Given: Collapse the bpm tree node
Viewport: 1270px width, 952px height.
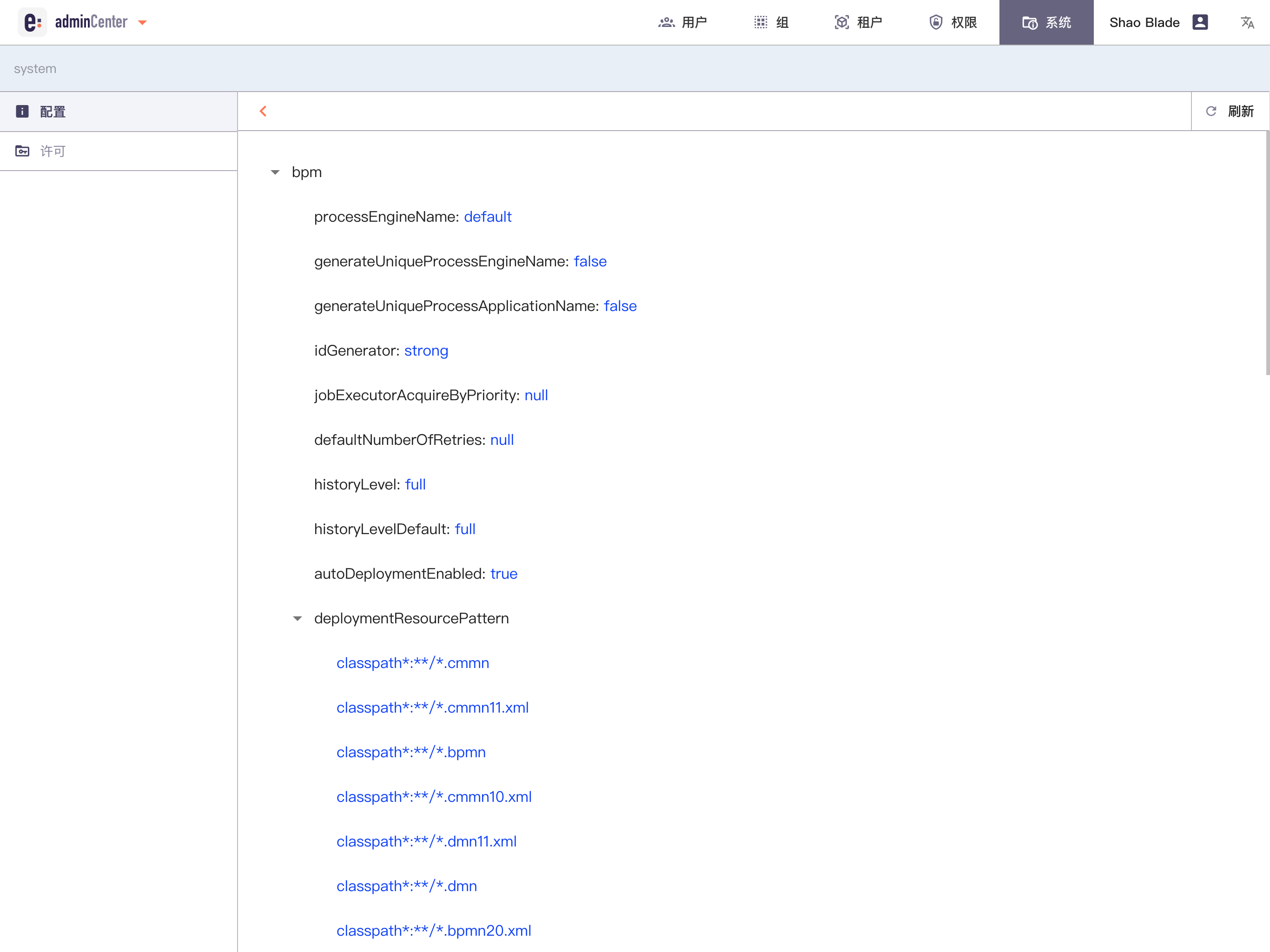Looking at the screenshot, I should click(x=275, y=172).
